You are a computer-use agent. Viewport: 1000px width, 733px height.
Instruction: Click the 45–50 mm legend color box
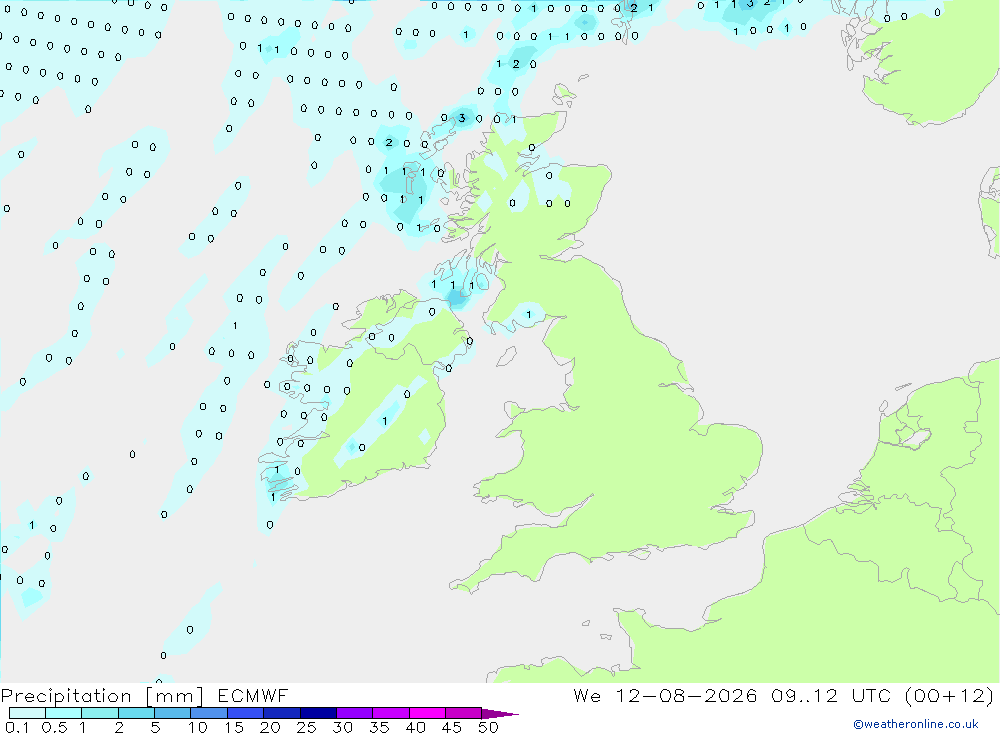464,713
